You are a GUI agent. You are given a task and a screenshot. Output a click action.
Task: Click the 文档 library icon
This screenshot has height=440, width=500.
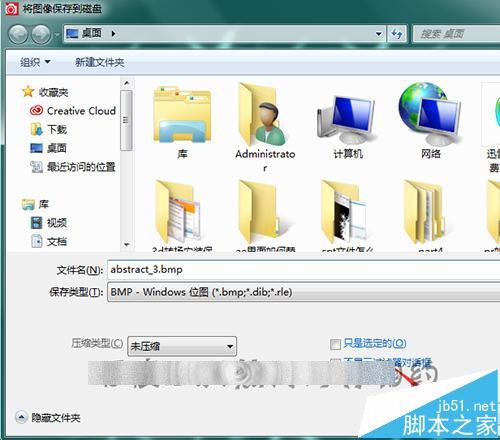pos(36,241)
